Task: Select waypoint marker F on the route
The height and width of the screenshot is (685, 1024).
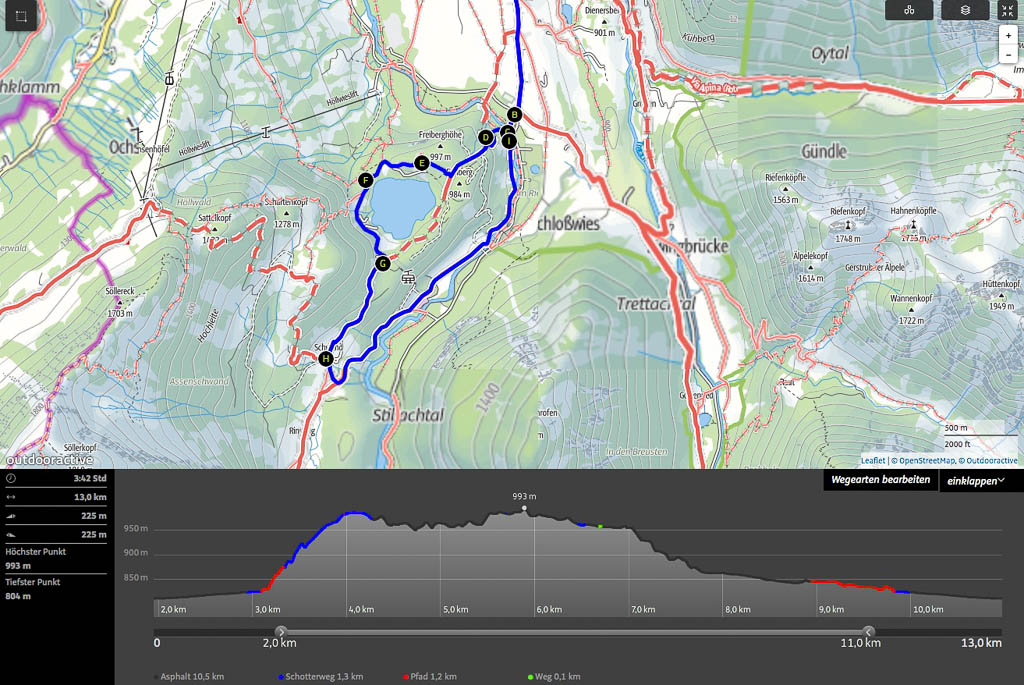Action: 365,180
